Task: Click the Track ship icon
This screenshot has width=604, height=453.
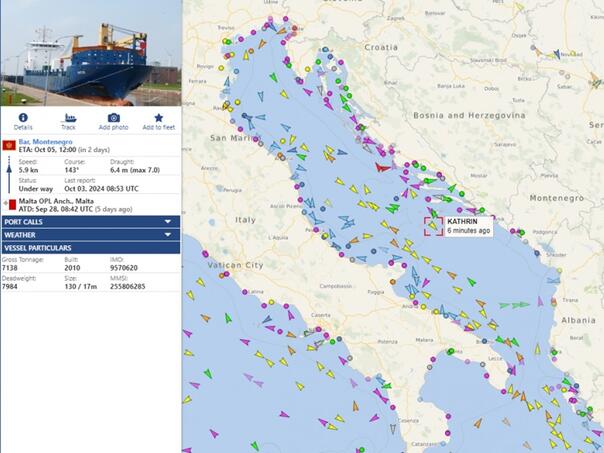Action: coord(68,118)
